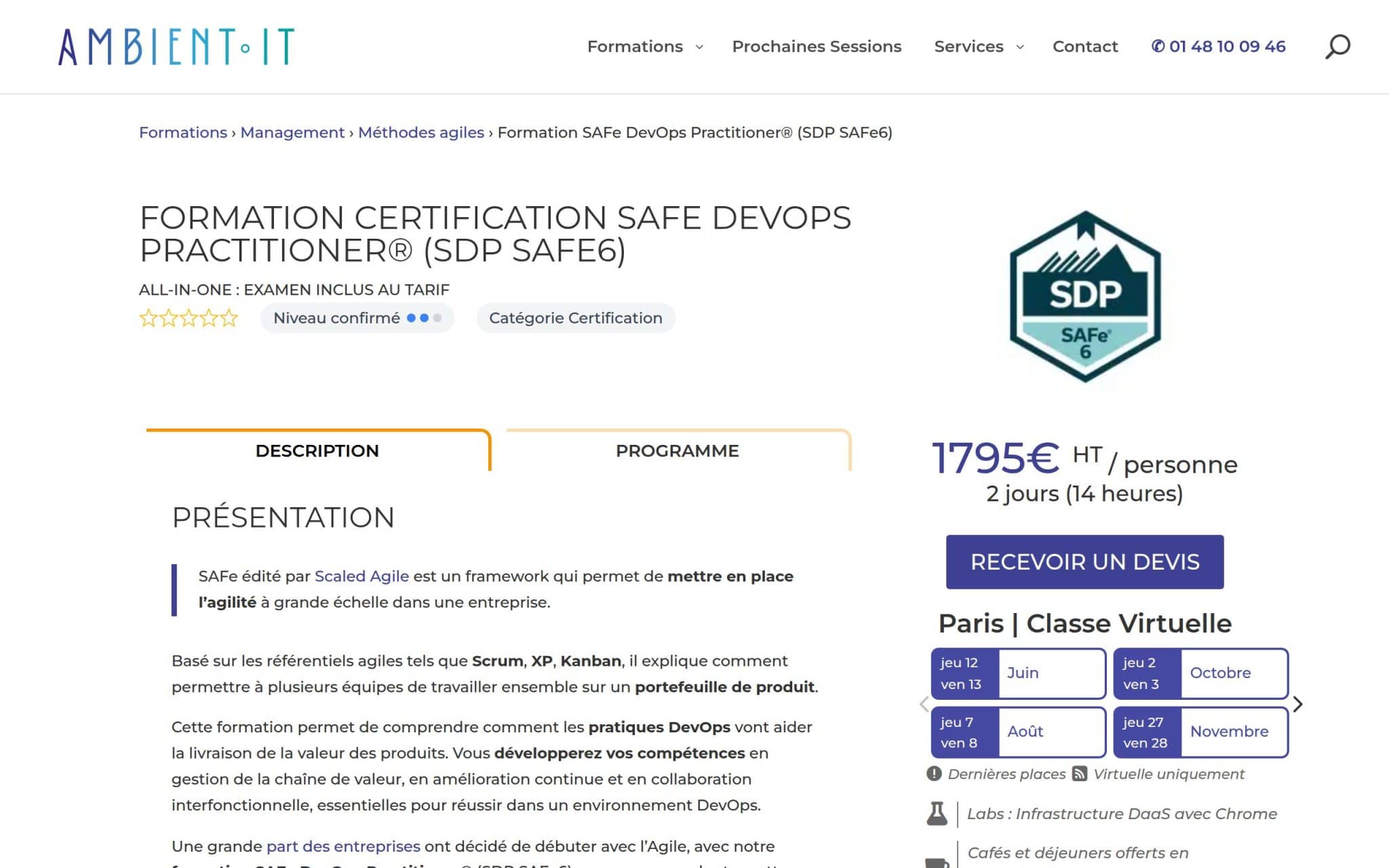The height and width of the screenshot is (868, 1389).
Task: Click 'ALL-IN-ONE : EXAMEN INCLUS AU TARIF' text
Action: (x=294, y=290)
